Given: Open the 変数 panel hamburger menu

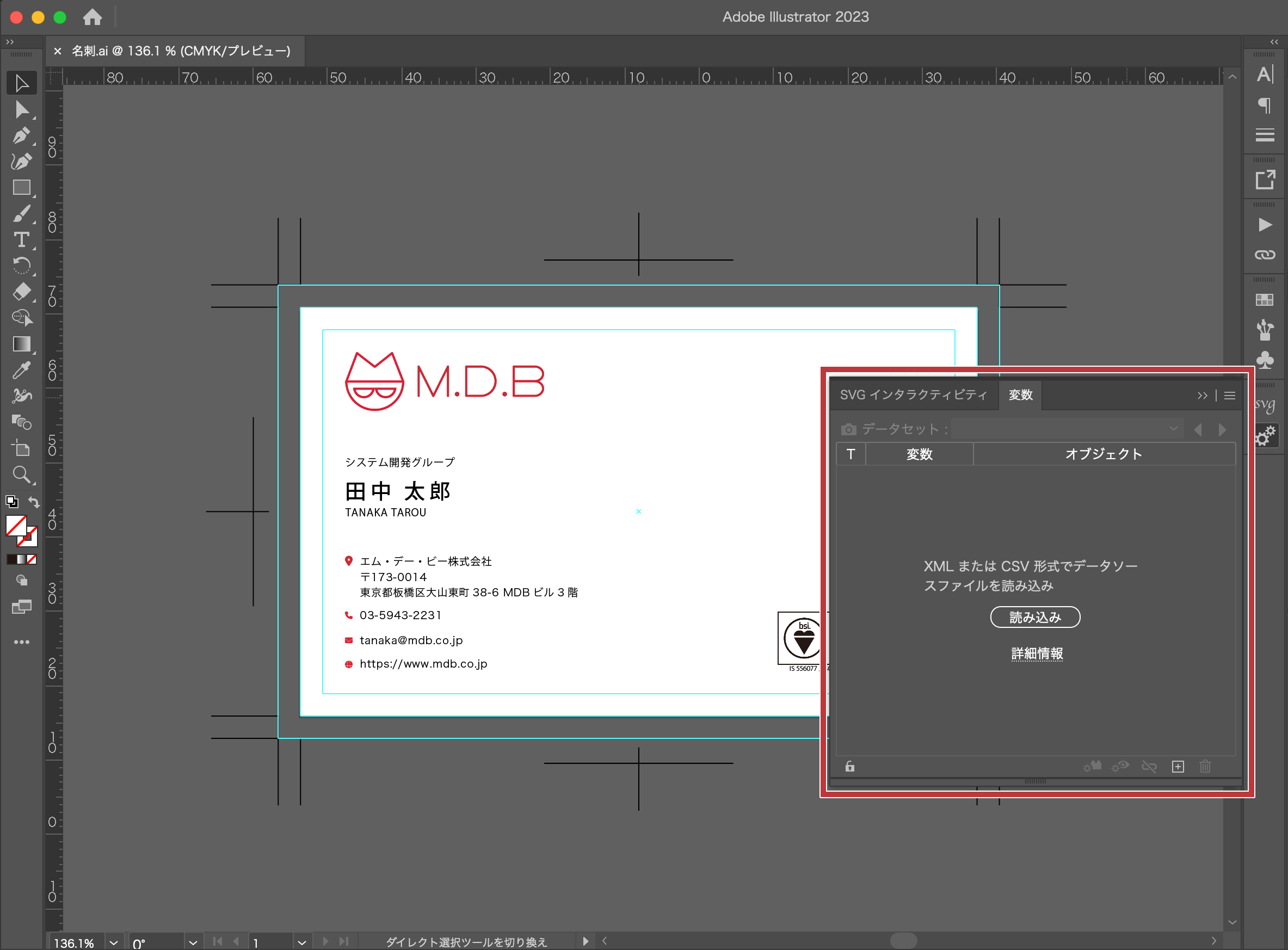Looking at the screenshot, I should pyautogui.click(x=1230, y=396).
